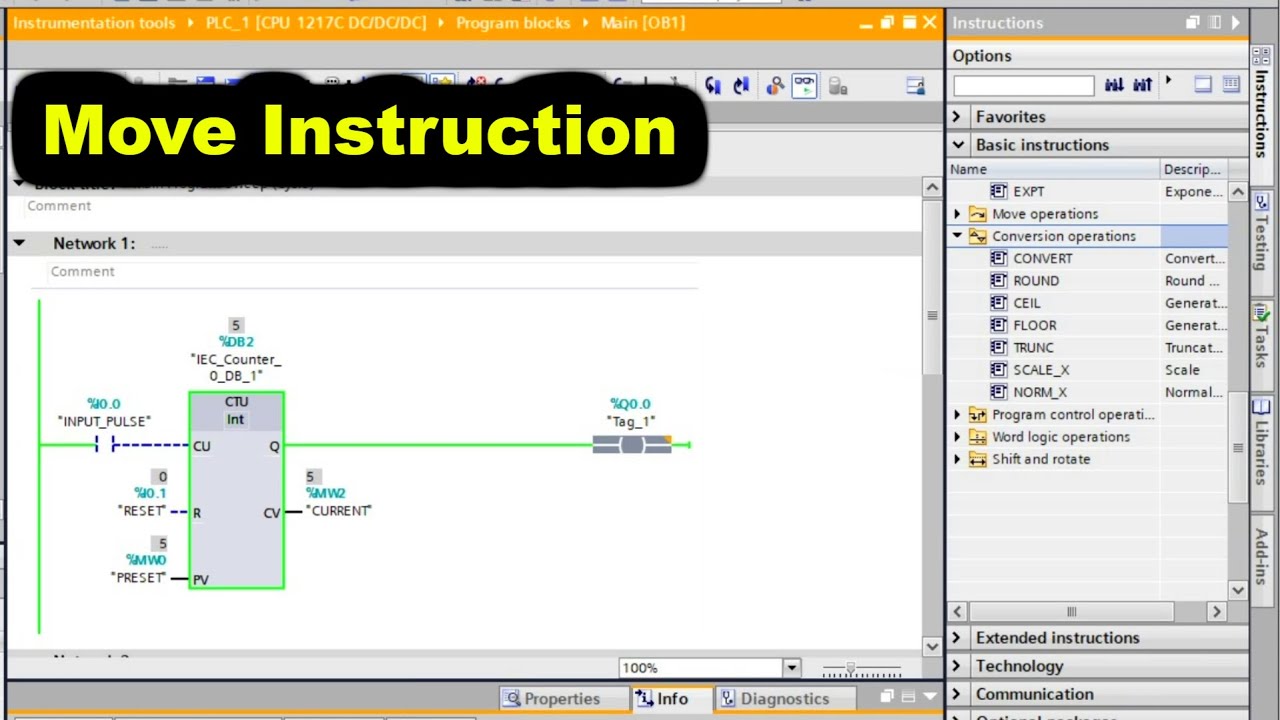Click the grayed database lock icon

[x=838, y=87]
